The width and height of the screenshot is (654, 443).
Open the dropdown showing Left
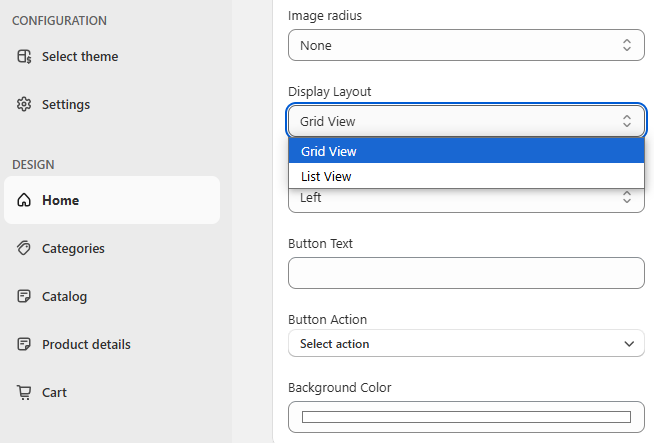pyautogui.click(x=466, y=199)
